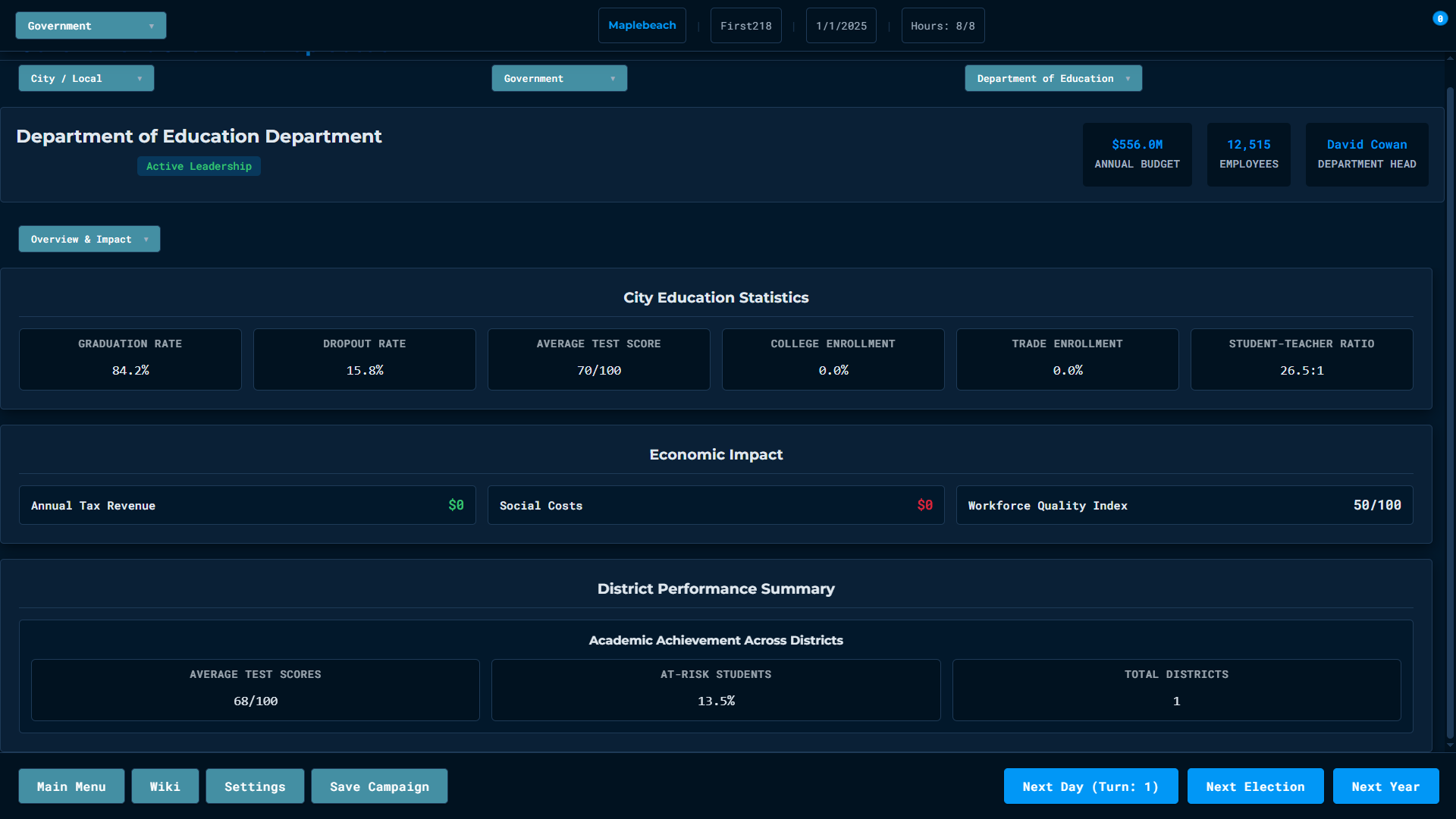The width and height of the screenshot is (1456, 819).
Task: Open Settings
Action: [255, 786]
